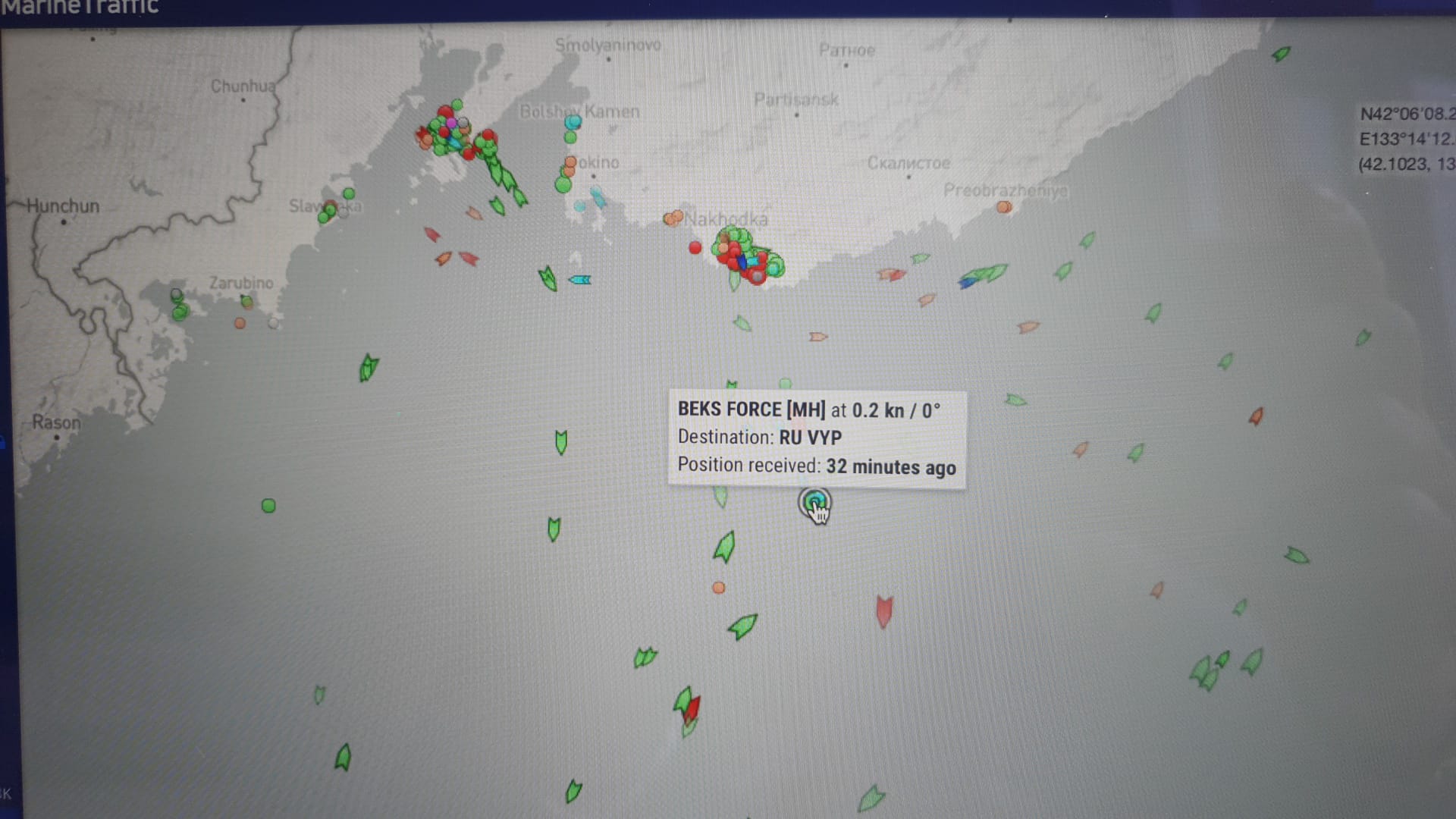Select the orange vessel at far right edge
Screen dimensions: 1456x819
point(1256,416)
